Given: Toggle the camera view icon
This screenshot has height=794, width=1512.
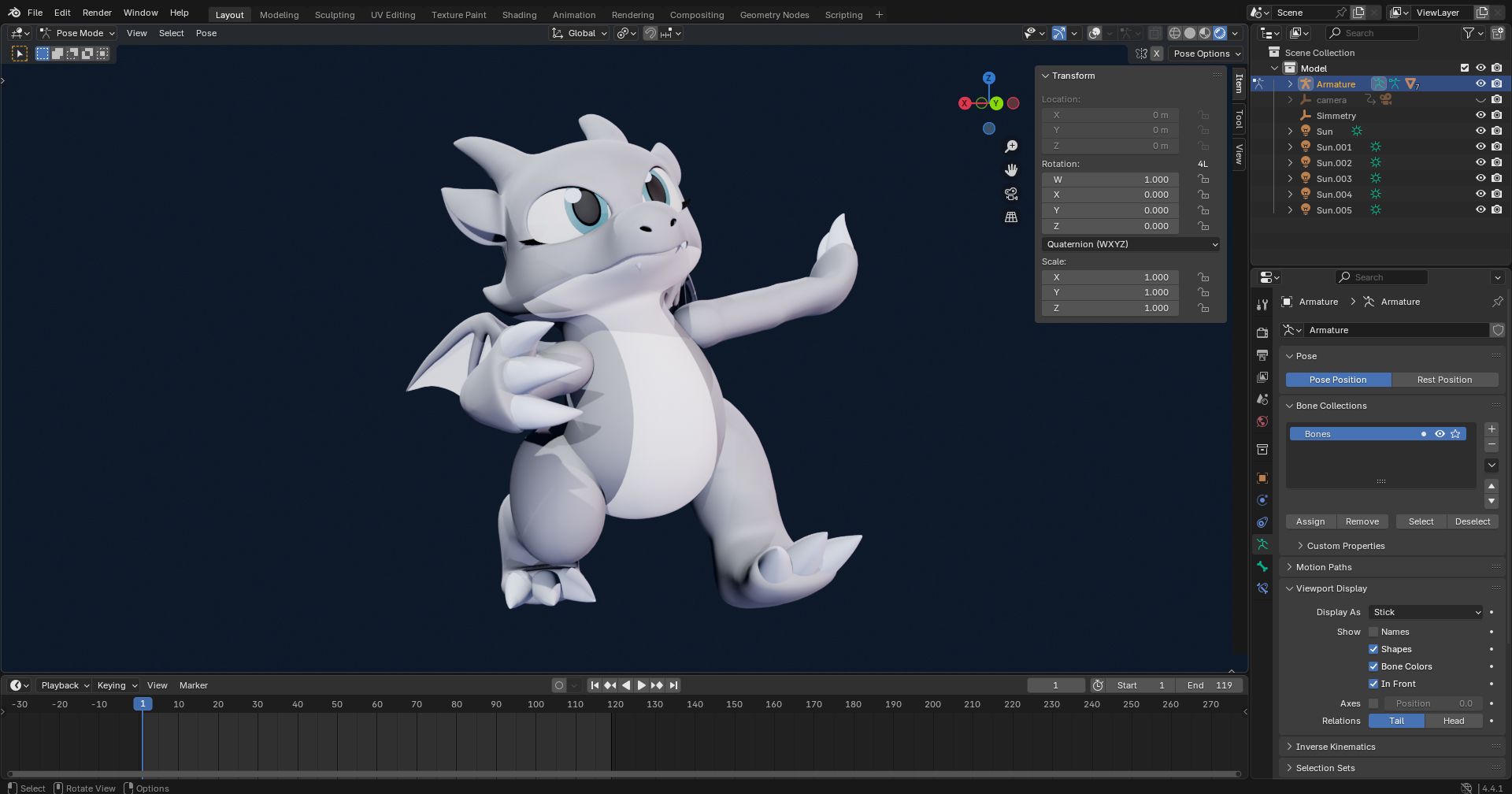Looking at the screenshot, I should point(1011,194).
